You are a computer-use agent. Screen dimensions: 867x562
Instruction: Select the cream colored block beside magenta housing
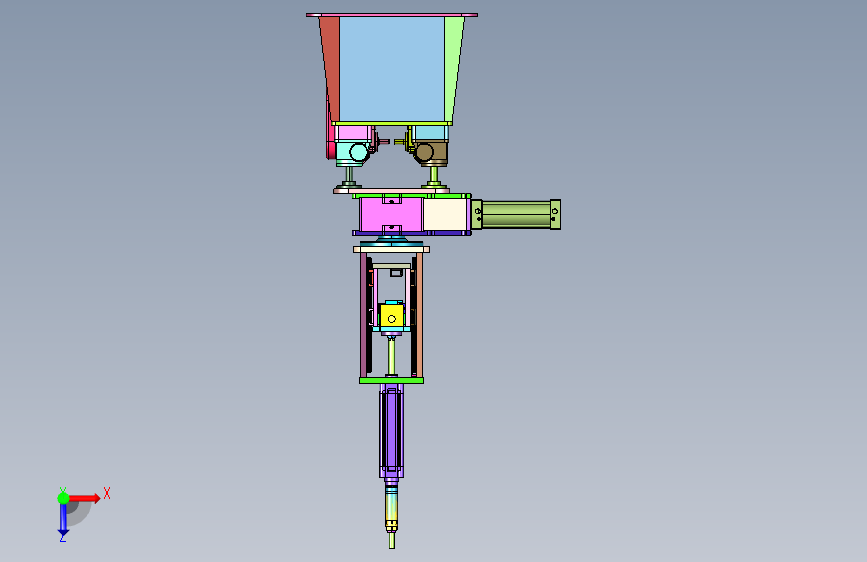(447, 215)
